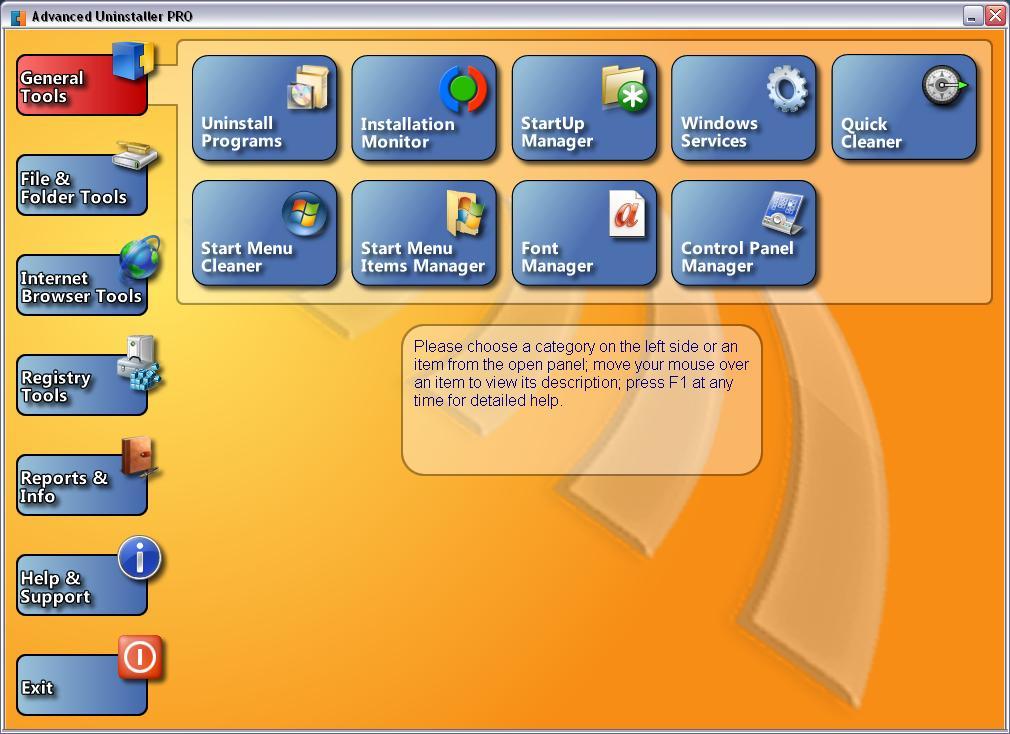Launch the Font Manager
This screenshot has width=1010, height=734.
(584, 233)
